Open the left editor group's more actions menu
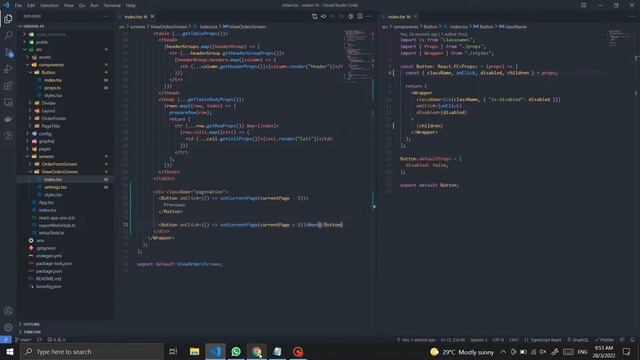This screenshot has width=640, height=360. tap(369, 17)
